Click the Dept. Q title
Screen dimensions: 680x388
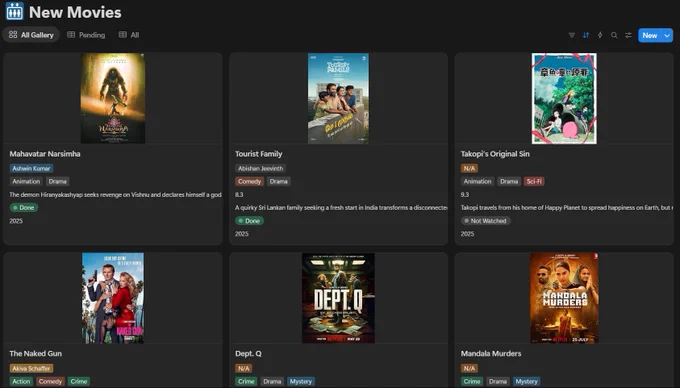click(248, 354)
